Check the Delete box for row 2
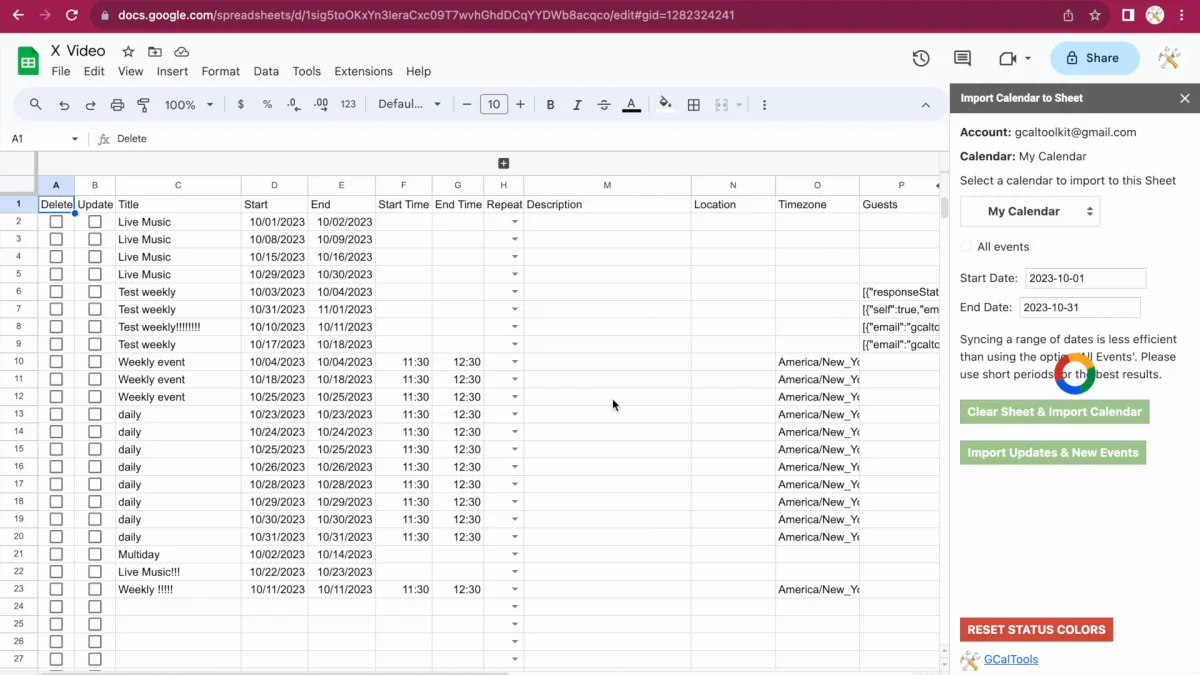1200x675 pixels. coord(56,222)
